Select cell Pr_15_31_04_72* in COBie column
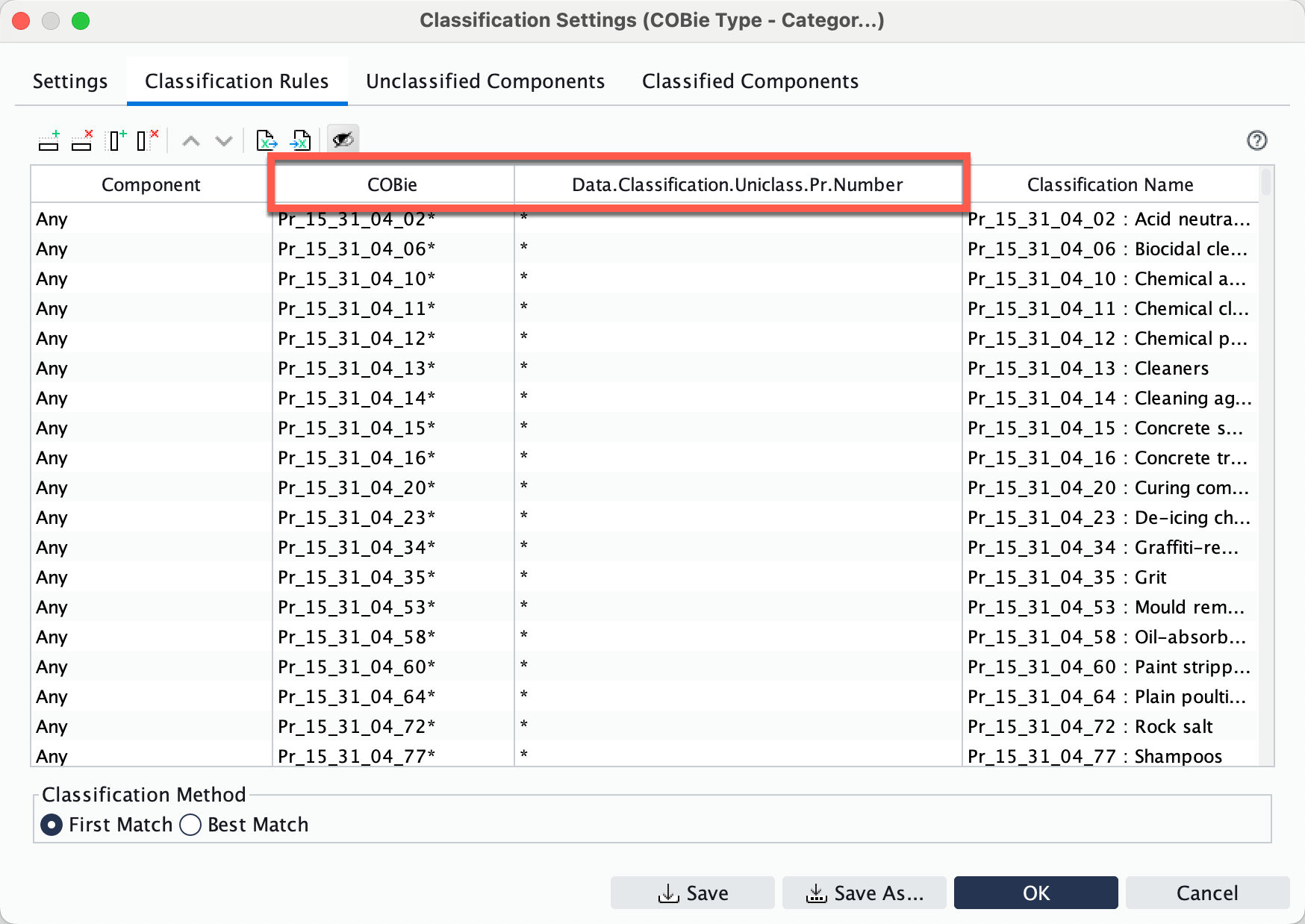Screen dimensions: 1305x924 click(x=393, y=726)
